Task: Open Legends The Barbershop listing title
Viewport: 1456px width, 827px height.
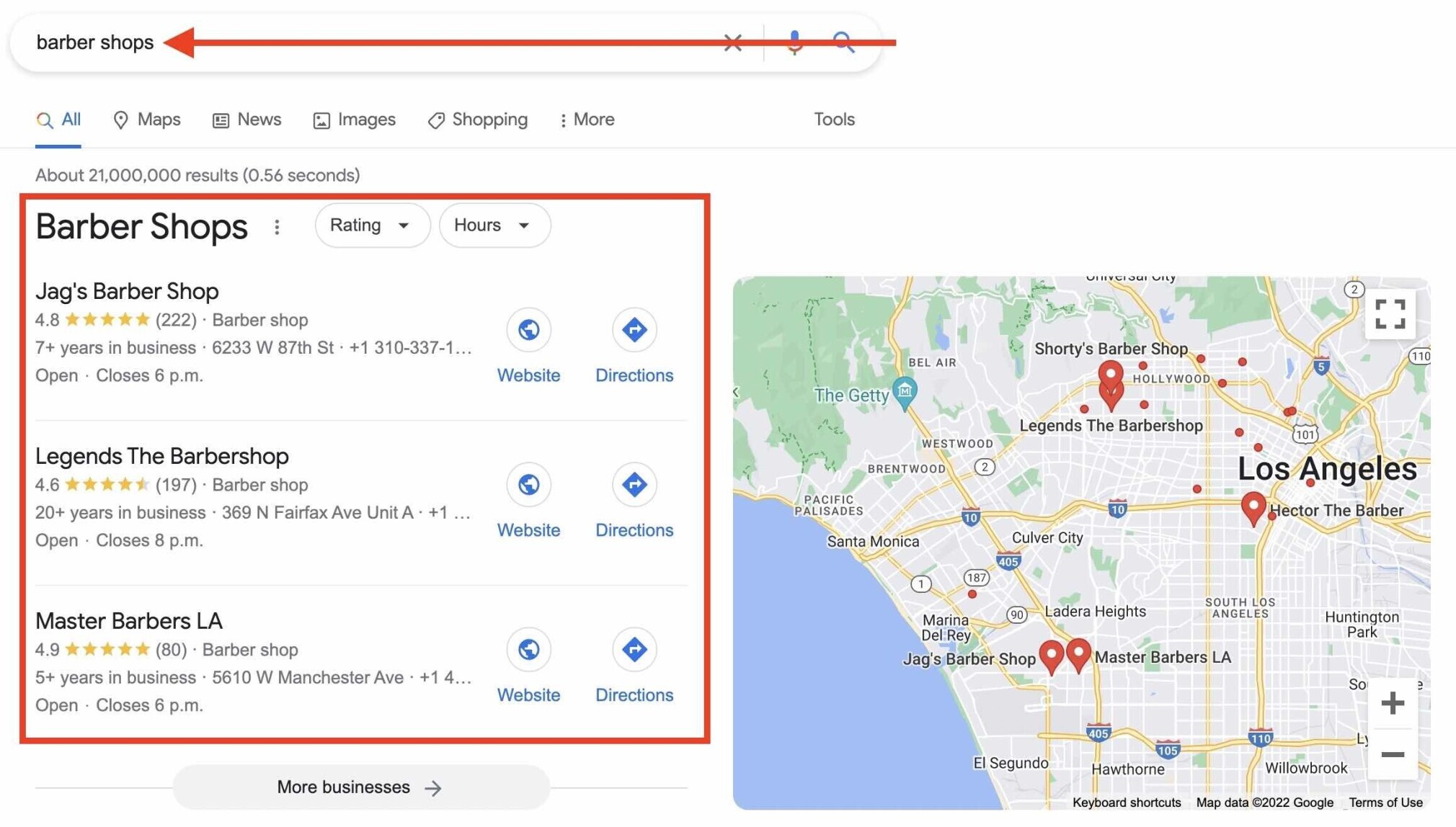Action: click(x=162, y=456)
